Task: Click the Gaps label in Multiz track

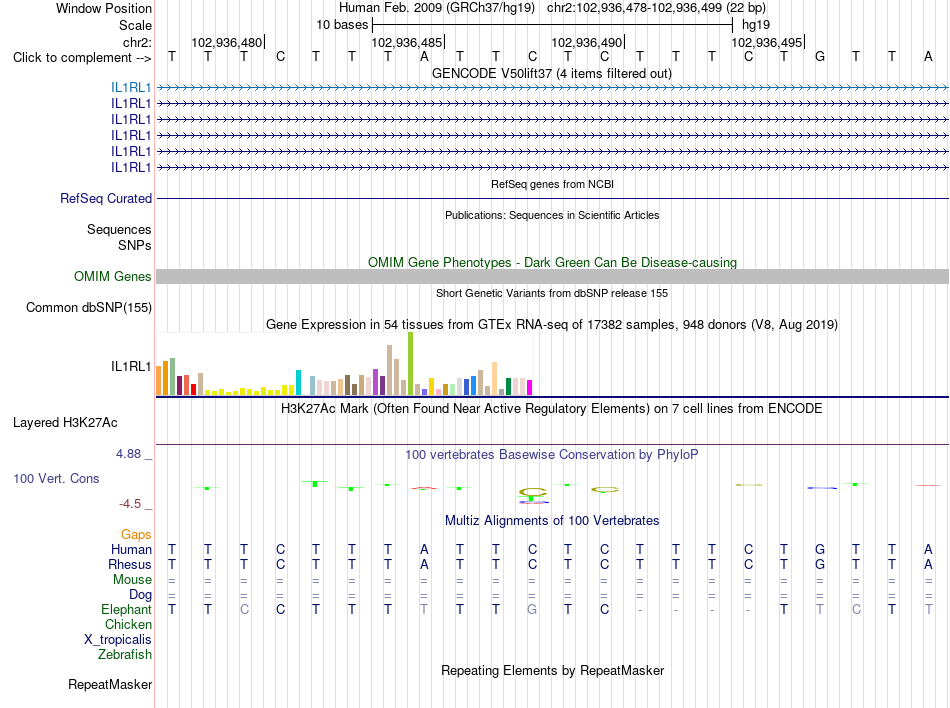Action: (136, 534)
